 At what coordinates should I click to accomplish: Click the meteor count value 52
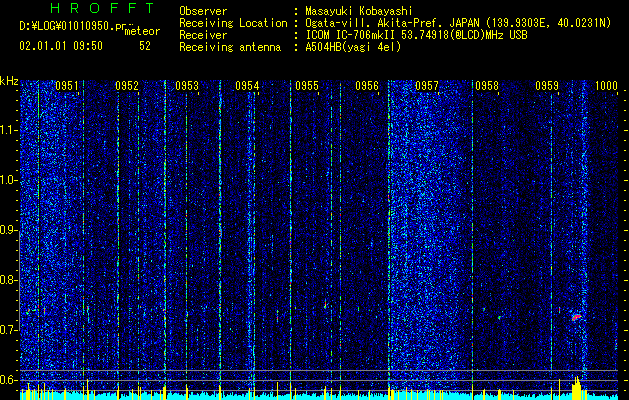coord(145,46)
